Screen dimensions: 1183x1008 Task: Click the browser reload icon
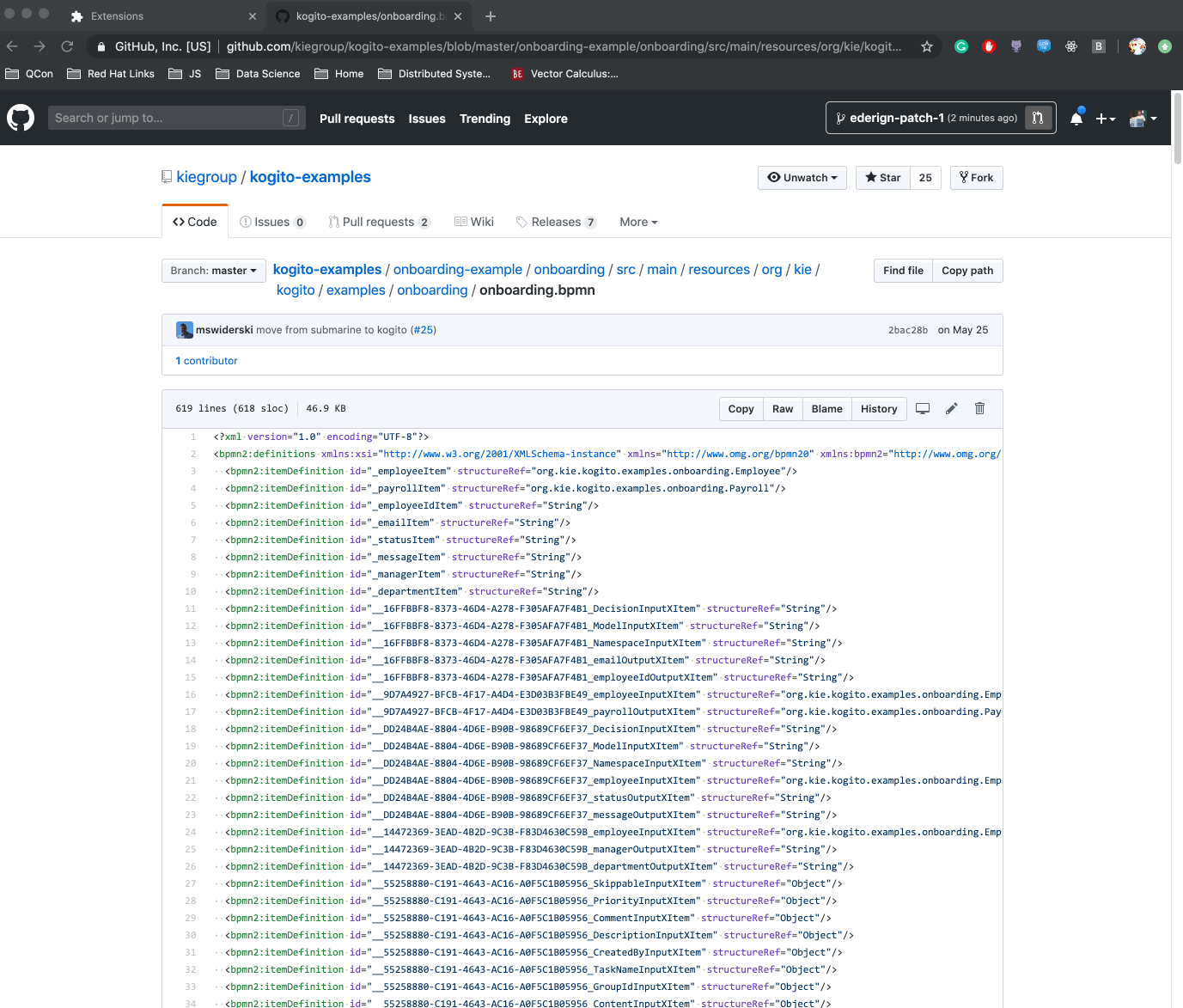(67, 46)
